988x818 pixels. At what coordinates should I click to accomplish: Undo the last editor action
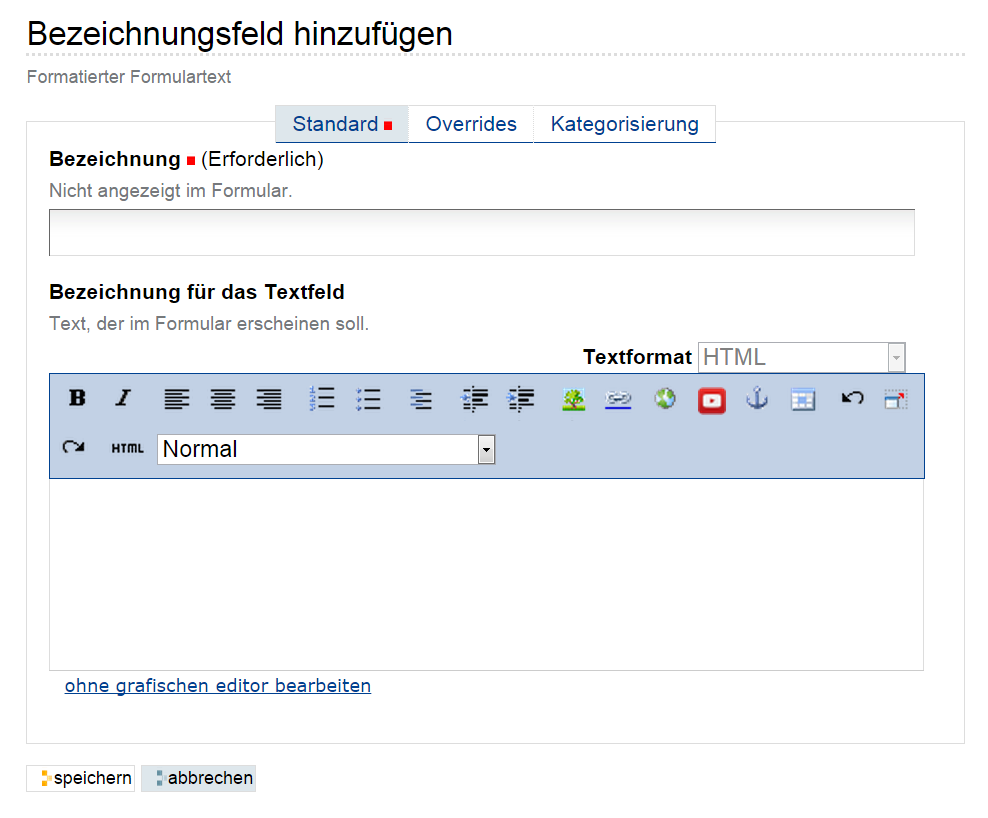point(852,398)
